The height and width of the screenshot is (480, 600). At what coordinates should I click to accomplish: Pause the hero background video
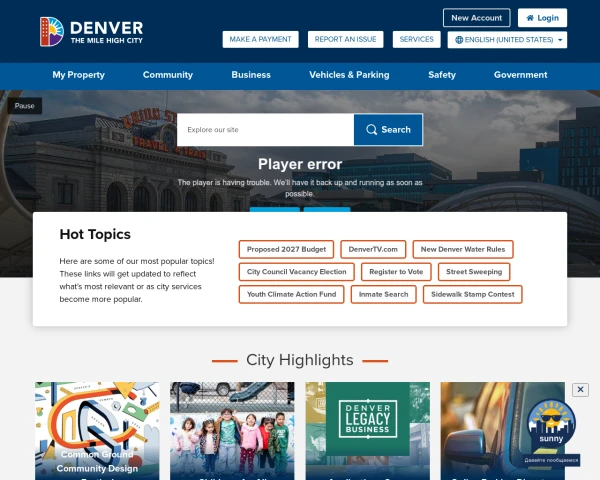tap(24, 106)
